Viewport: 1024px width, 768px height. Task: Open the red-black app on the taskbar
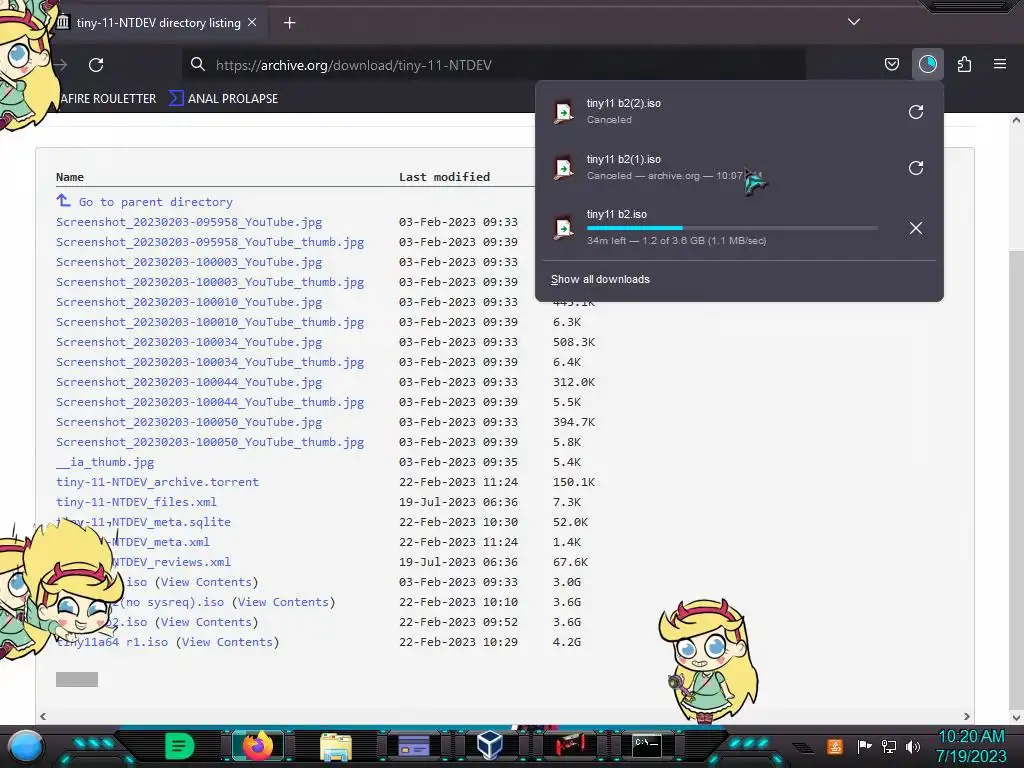tap(569, 745)
